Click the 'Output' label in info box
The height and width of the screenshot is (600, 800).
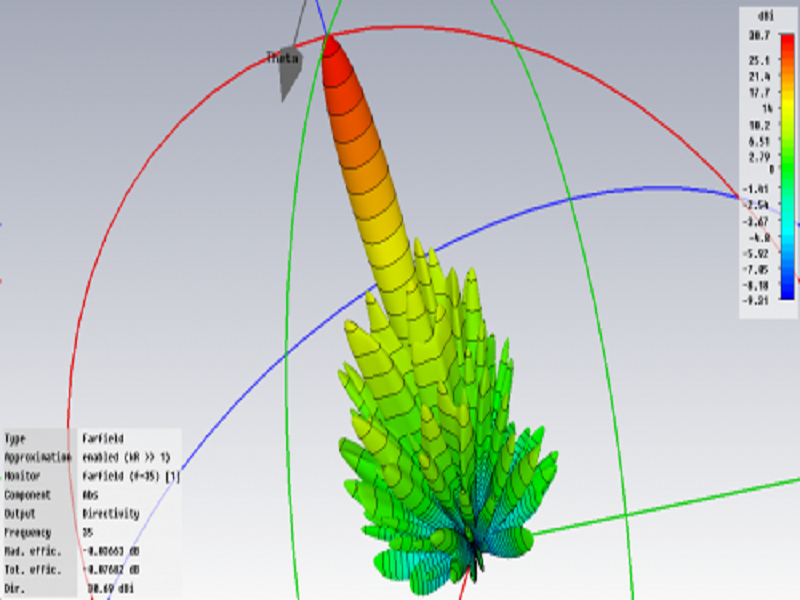click(x=20, y=514)
